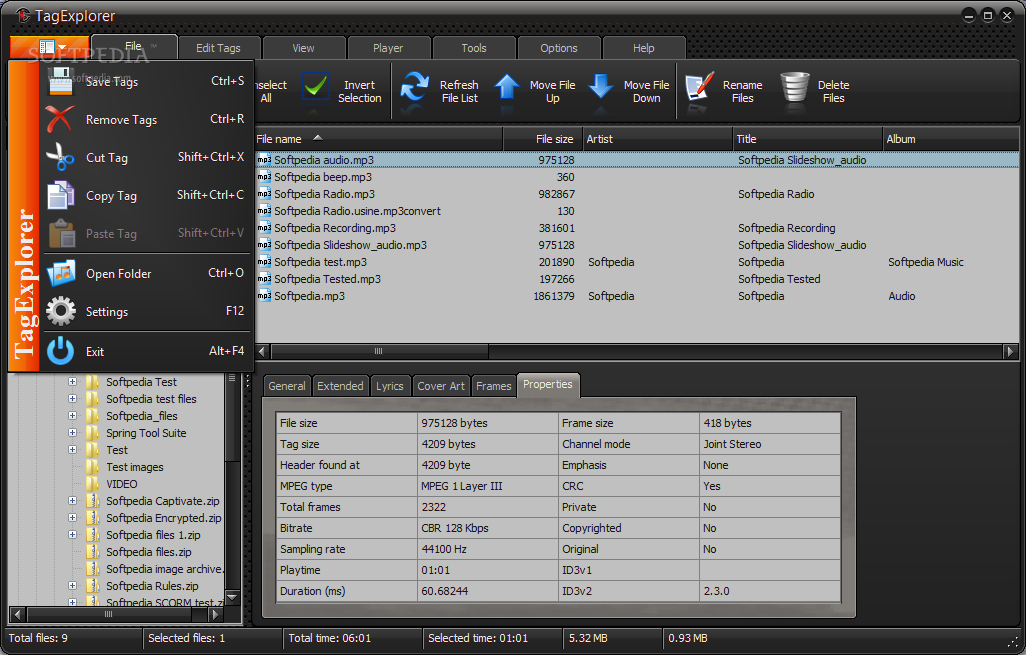The image size is (1026, 655).
Task: Open the orange application menu button
Action: (x=50, y=47)
